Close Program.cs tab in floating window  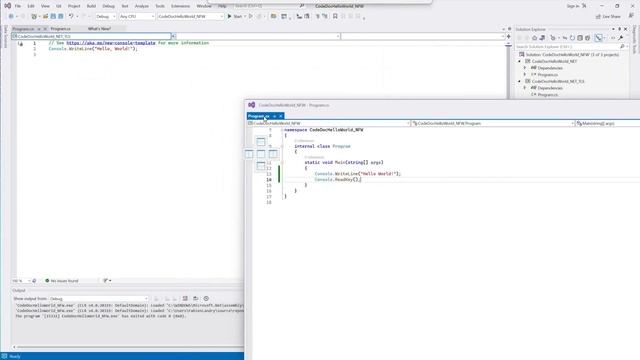coord(281,116)
